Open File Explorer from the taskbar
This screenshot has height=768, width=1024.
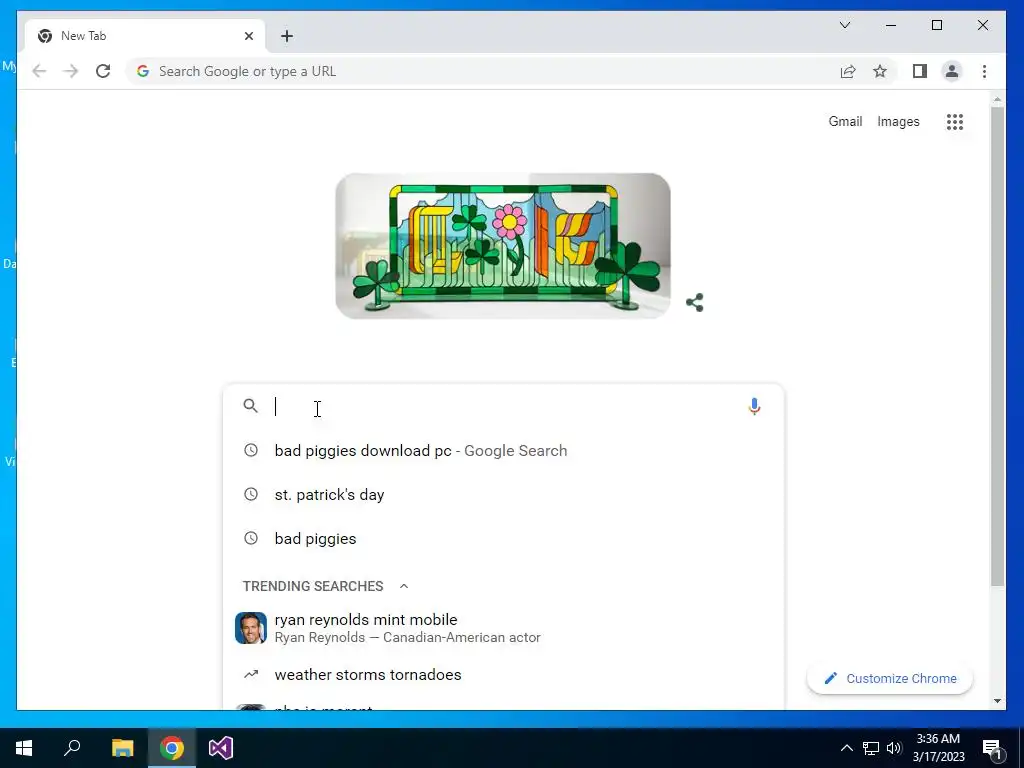122,748
